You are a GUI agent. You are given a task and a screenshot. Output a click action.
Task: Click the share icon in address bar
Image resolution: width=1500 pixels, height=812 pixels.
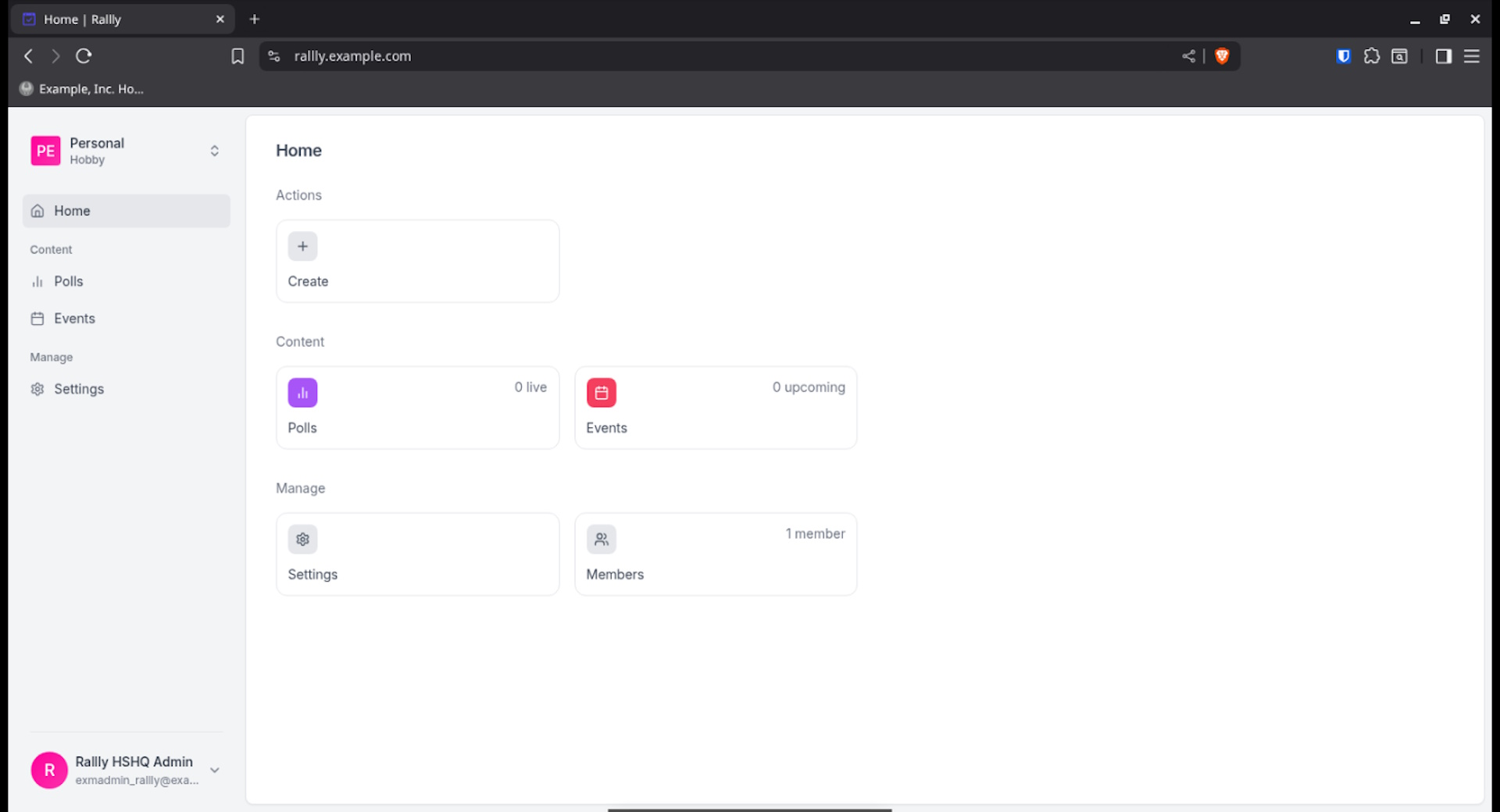tap(1188, 56)
